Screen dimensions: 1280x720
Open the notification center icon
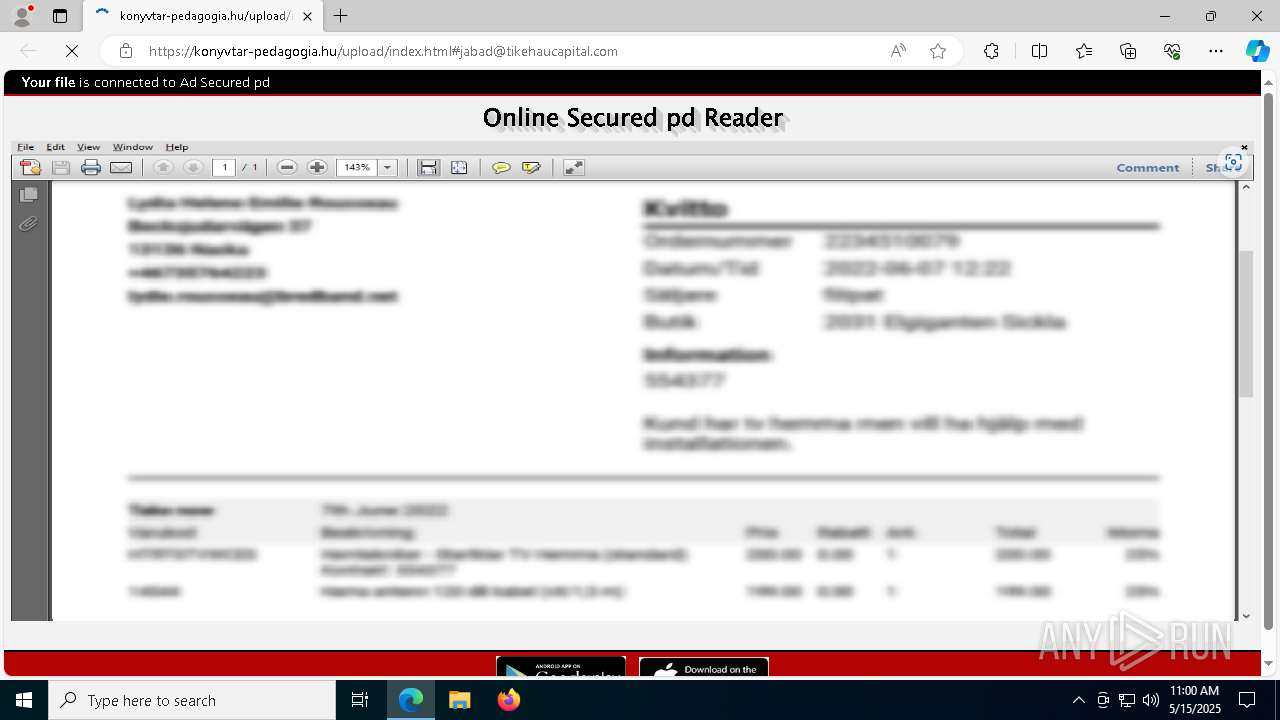pos(1247,700)
